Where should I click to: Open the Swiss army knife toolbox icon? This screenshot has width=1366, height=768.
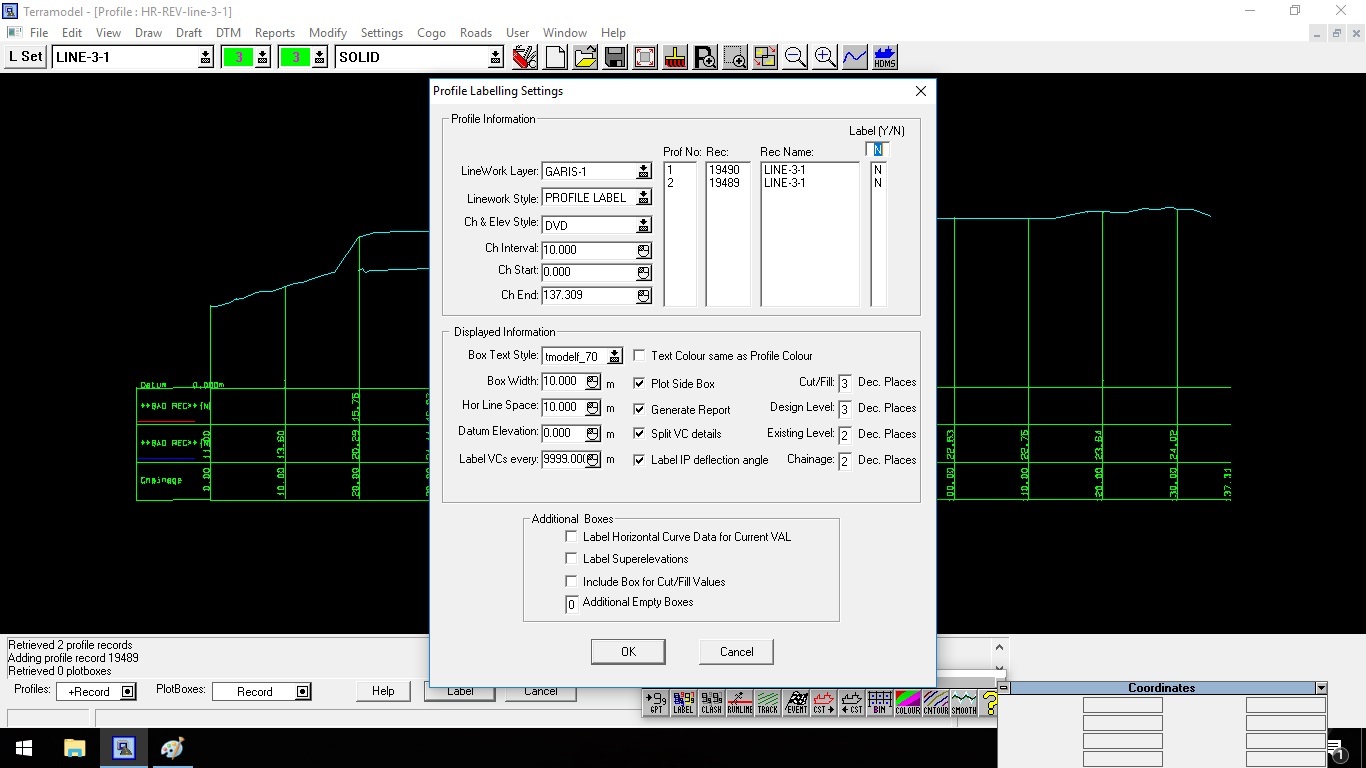tap(525, 57)
